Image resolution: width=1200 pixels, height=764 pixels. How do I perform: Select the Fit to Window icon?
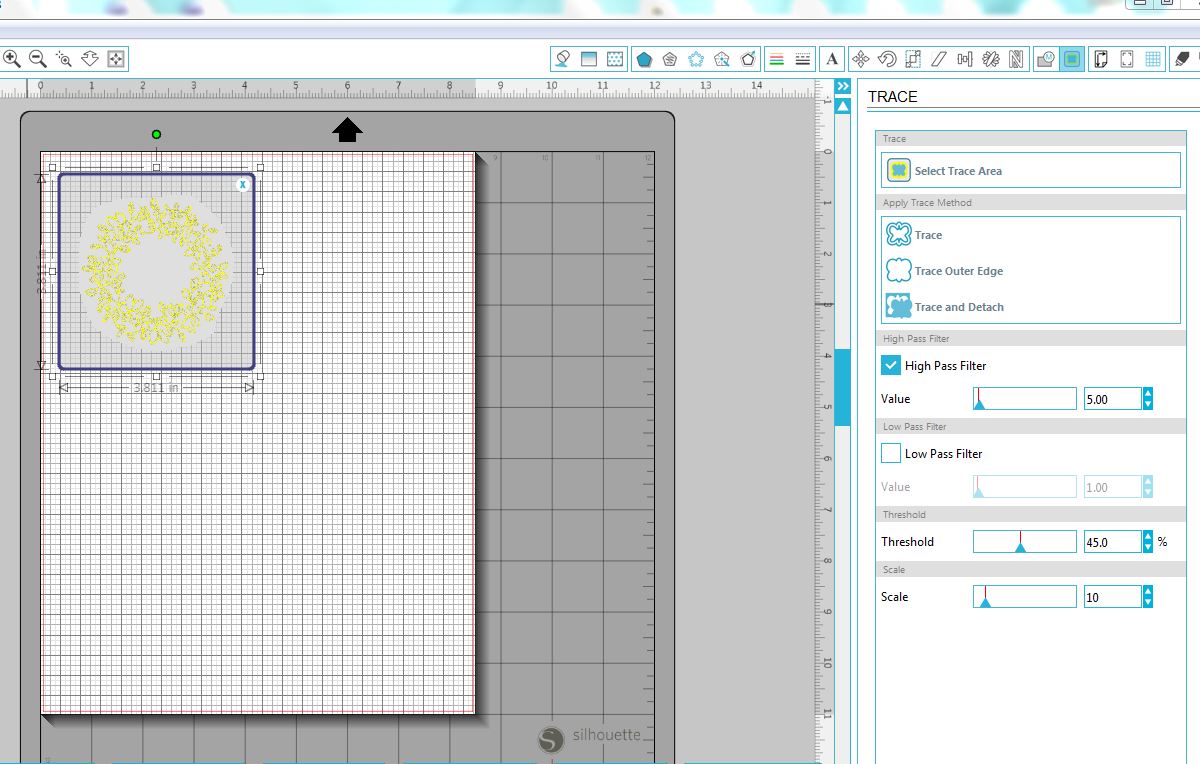(x=116, y=59)
